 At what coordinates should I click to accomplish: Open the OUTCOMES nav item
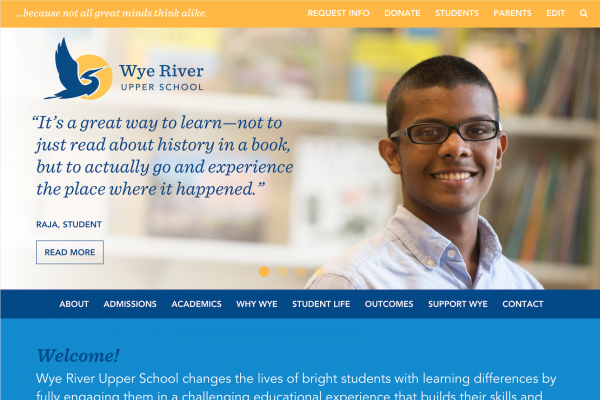(389, 304)
